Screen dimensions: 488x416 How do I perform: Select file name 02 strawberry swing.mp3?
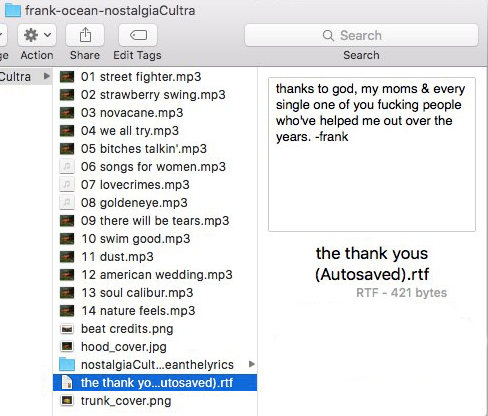click(153, 95)
